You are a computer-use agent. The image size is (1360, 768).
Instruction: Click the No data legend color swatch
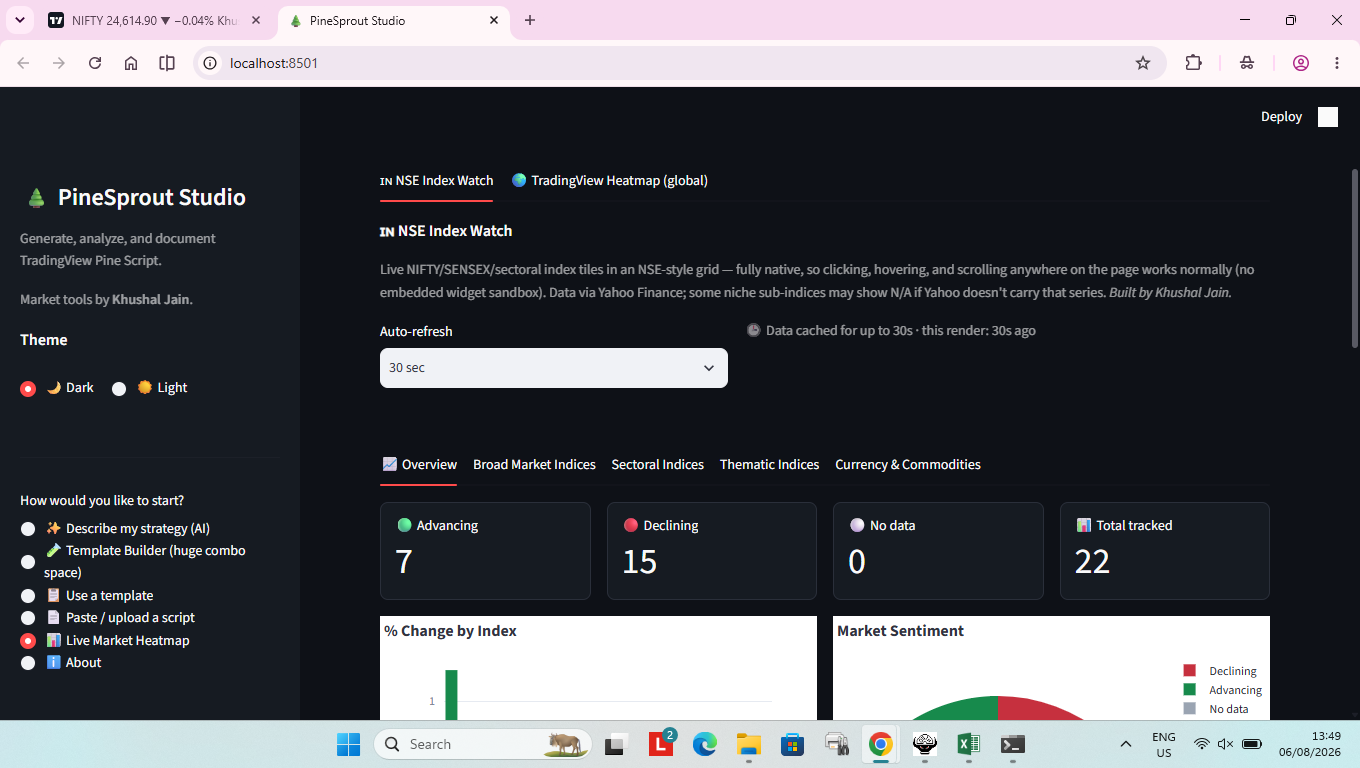point(1189,709)
